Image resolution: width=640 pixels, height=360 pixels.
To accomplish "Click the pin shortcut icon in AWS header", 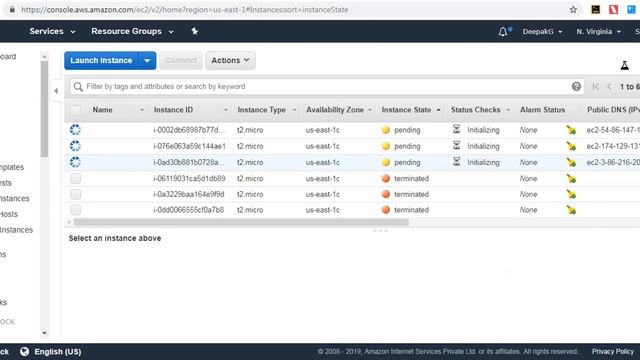I will coord(195,31).
